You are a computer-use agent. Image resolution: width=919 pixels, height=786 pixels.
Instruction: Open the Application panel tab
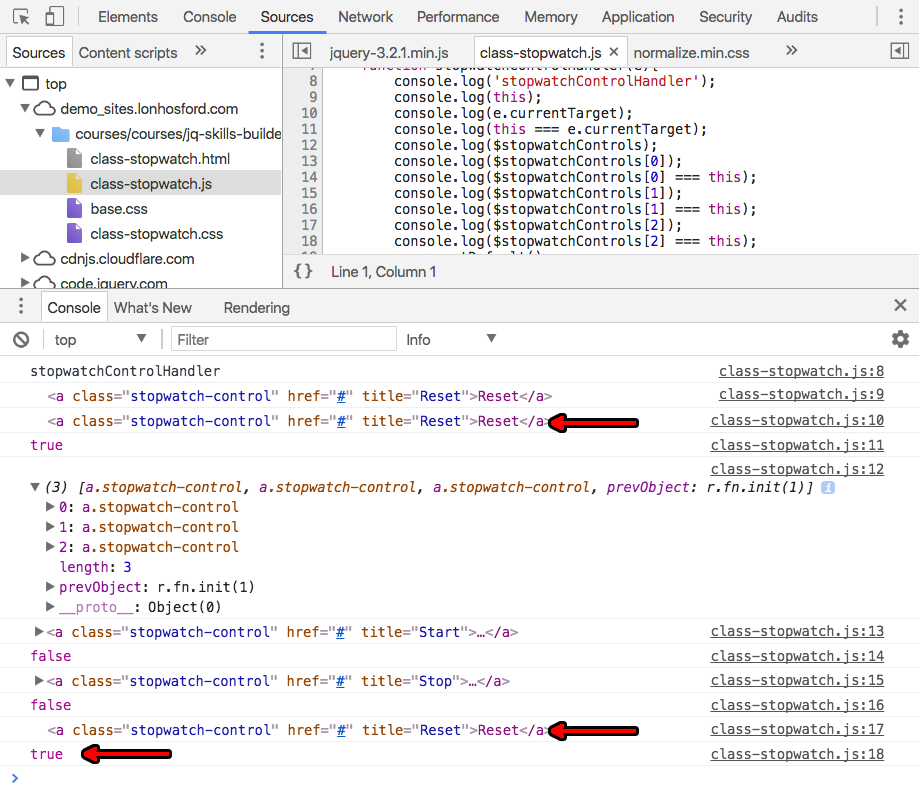638,17
